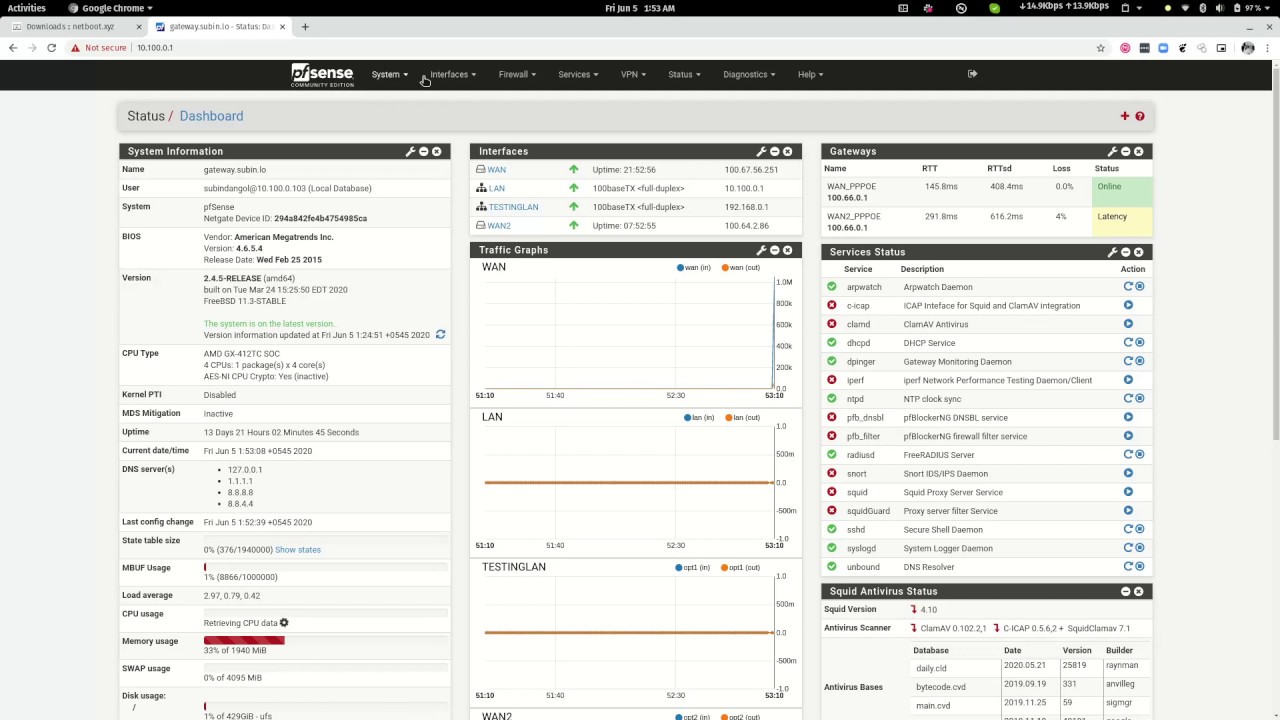Open the GNOME Activities overview
1280x720 pixels.
click(x=27, y=8)
